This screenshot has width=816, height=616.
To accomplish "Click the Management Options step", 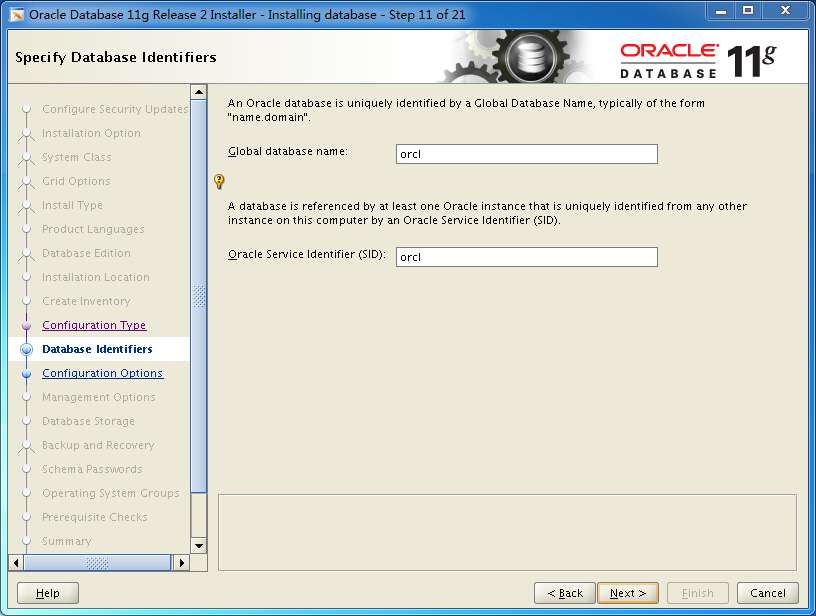I will click(x=99, y=397).
